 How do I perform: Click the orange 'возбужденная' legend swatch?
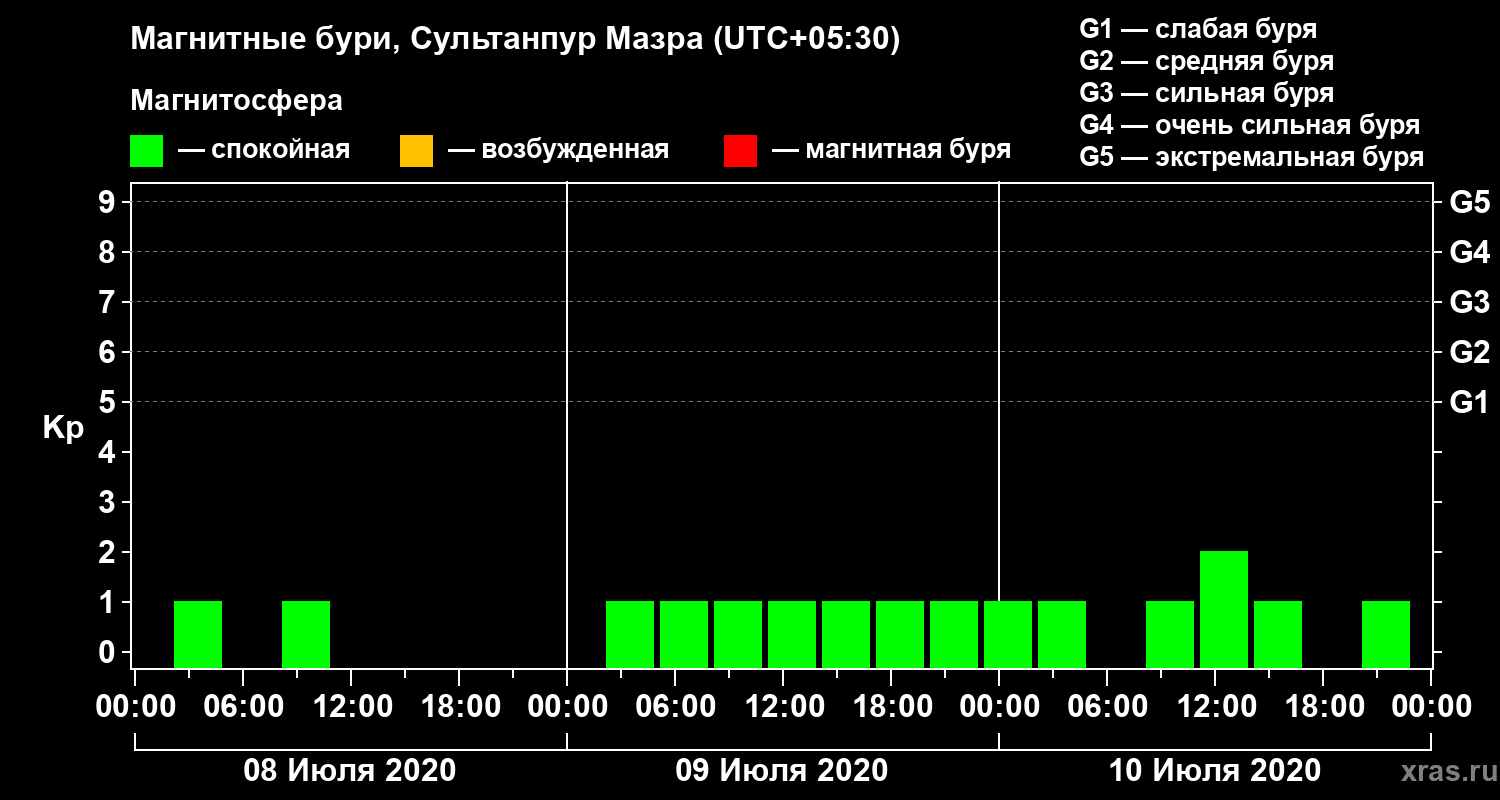(x=416, y=151)
